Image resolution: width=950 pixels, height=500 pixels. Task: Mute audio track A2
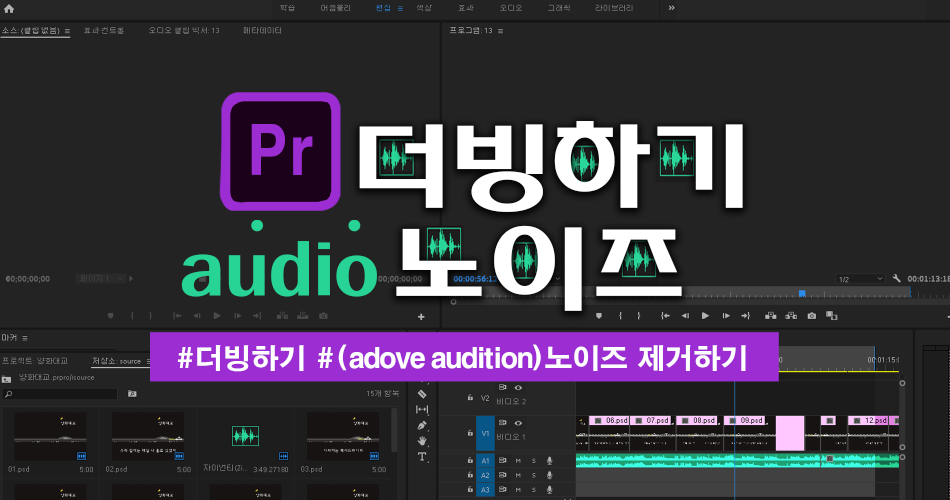518,475
